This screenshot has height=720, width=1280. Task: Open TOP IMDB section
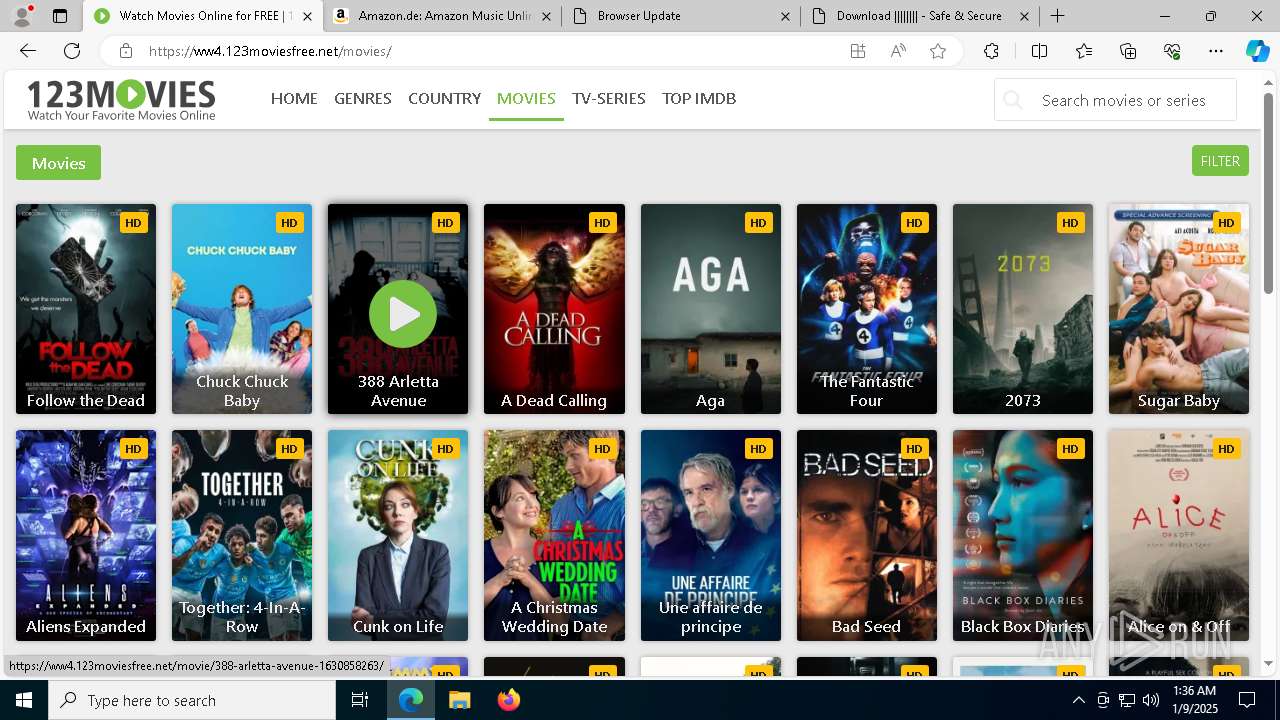tap(699, 98)
